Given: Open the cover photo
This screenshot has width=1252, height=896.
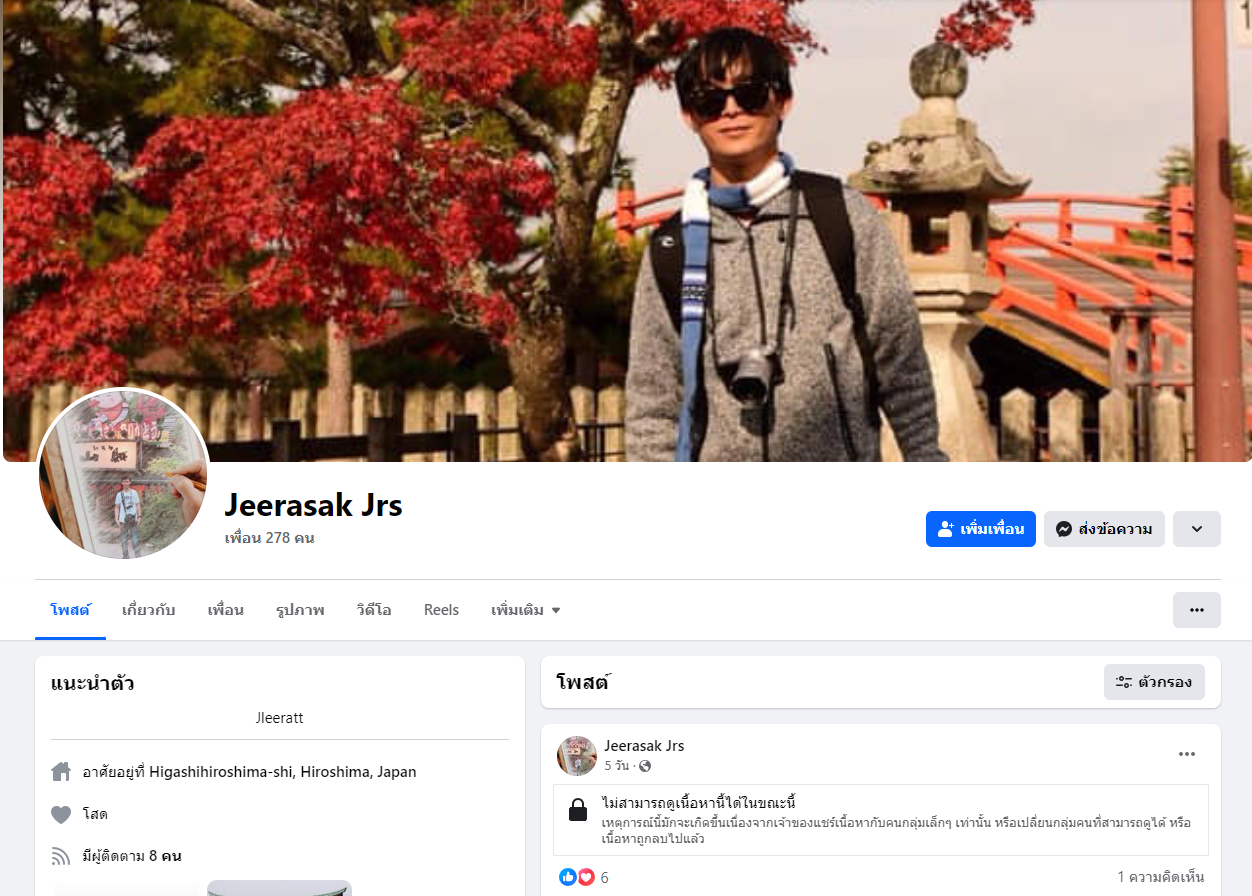Looking at the screenshot, I should pos(626,230).
